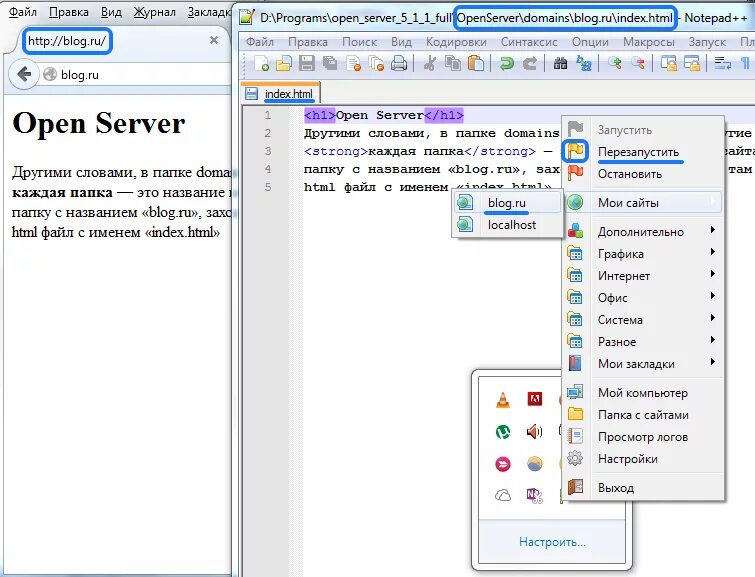The width and height of the screenshot is (755, 577).
Task: Open Папка с сайтами menu entry
Action: point(643,415)
